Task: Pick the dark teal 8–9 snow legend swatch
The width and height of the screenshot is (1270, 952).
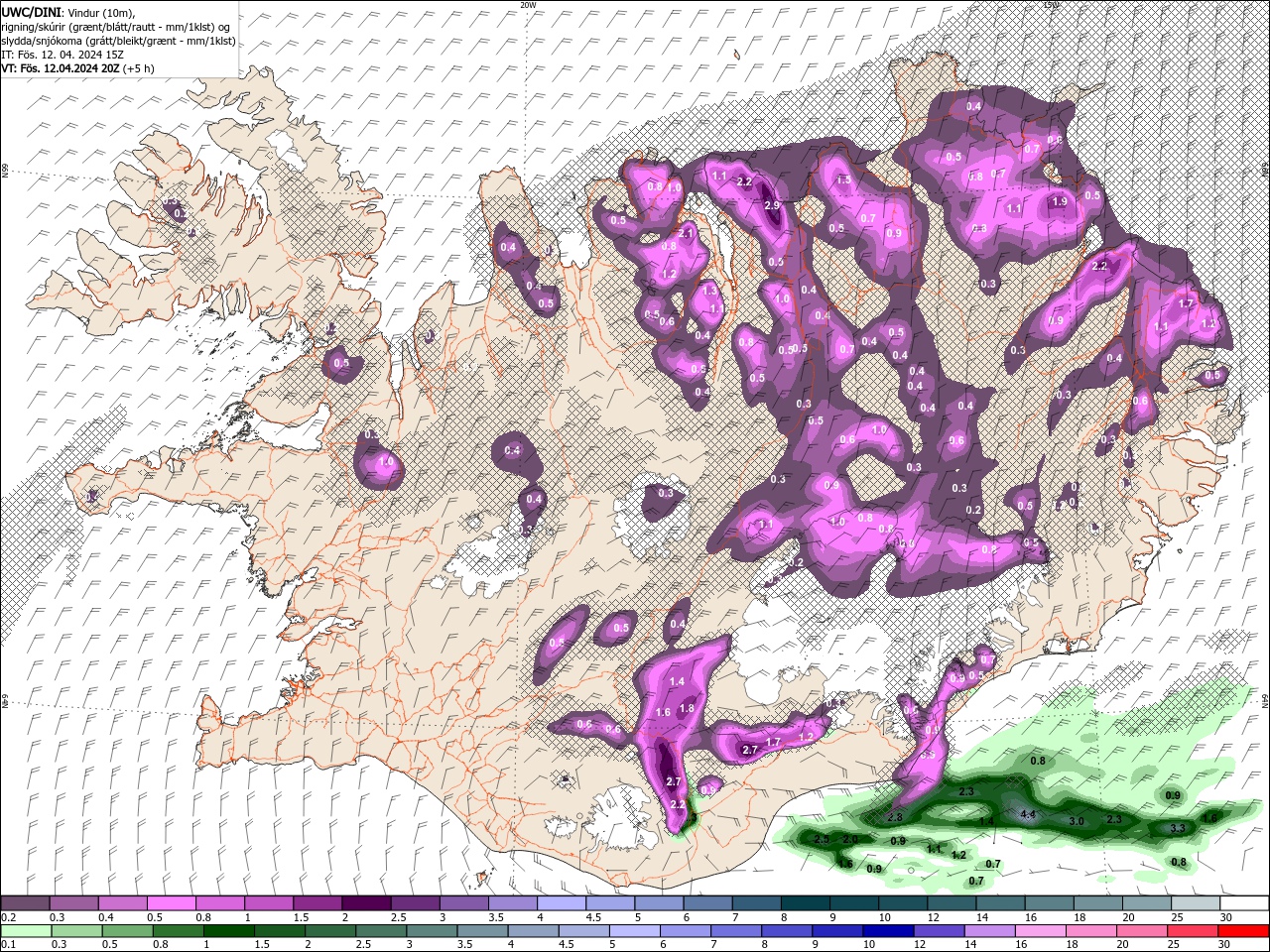Action: click(806, 903)
